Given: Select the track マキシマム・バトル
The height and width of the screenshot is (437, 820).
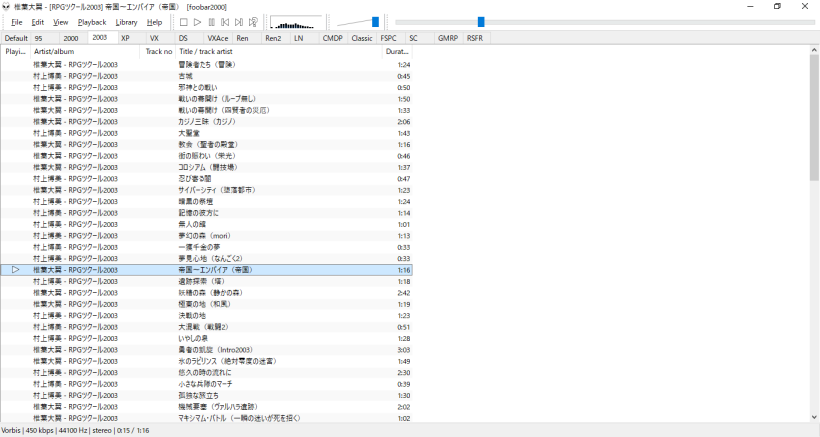Looking at the screenshot, I should click(207, 418).
